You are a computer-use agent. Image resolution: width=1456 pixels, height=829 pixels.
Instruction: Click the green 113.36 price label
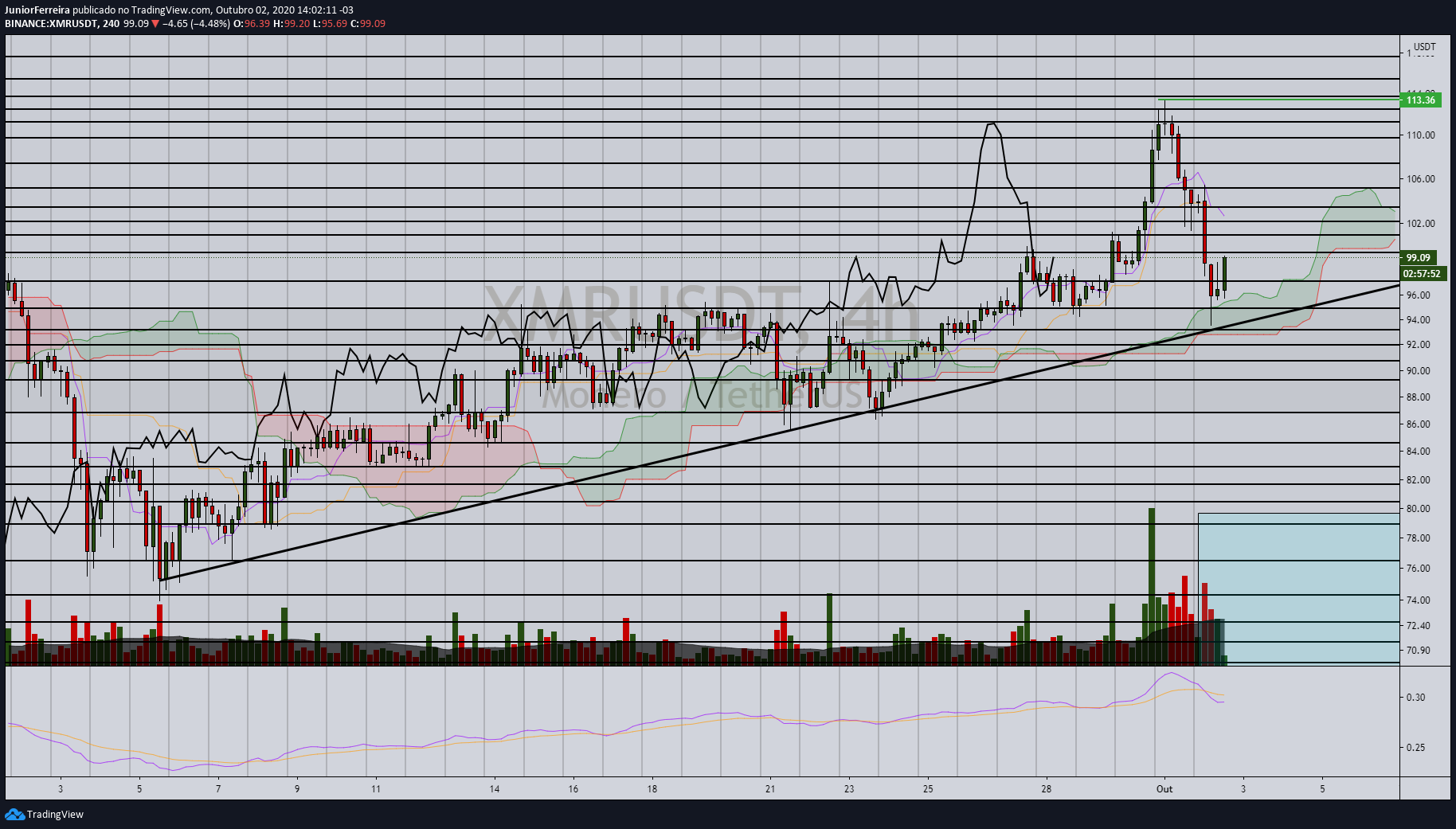(1420, 100)
